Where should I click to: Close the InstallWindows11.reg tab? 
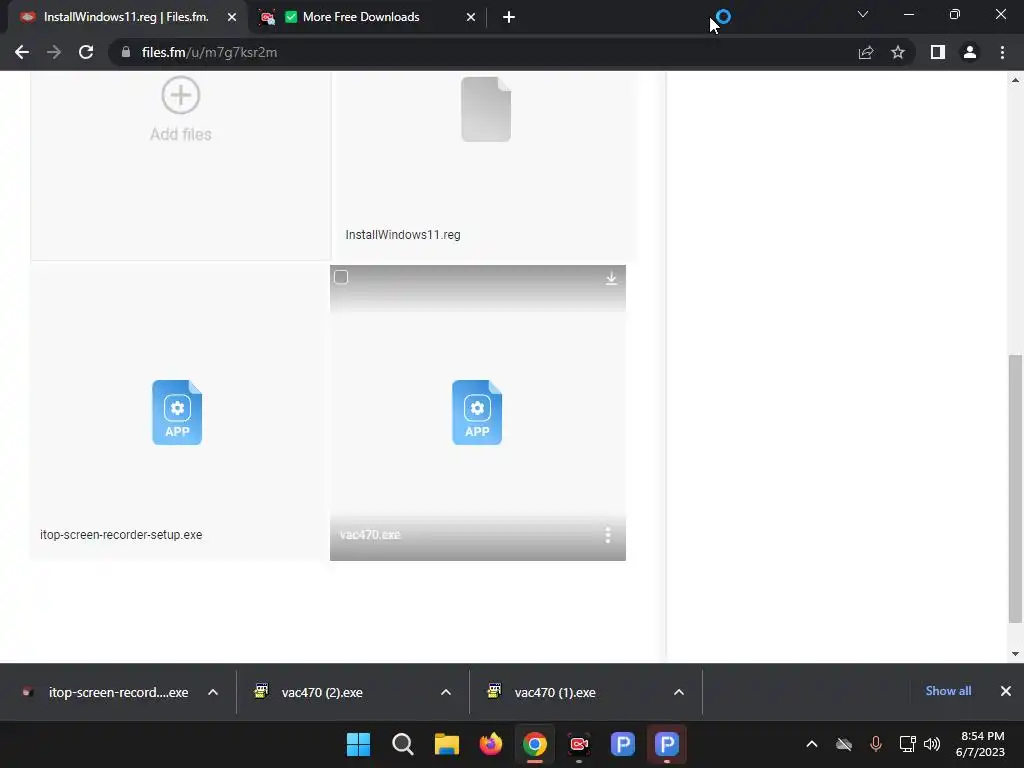pyautogui.click(x=232, y=17)
